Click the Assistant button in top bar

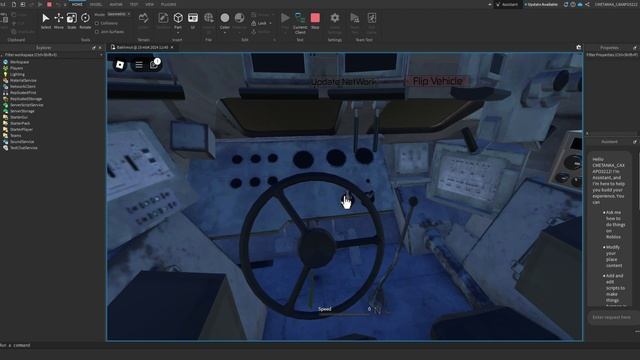coord(507,4)
